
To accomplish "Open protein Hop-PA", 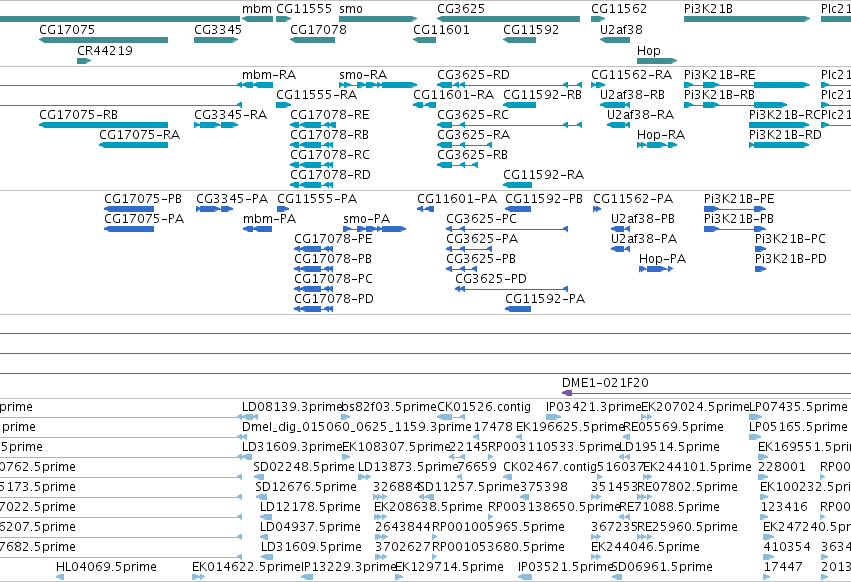I will click(662, 260).
